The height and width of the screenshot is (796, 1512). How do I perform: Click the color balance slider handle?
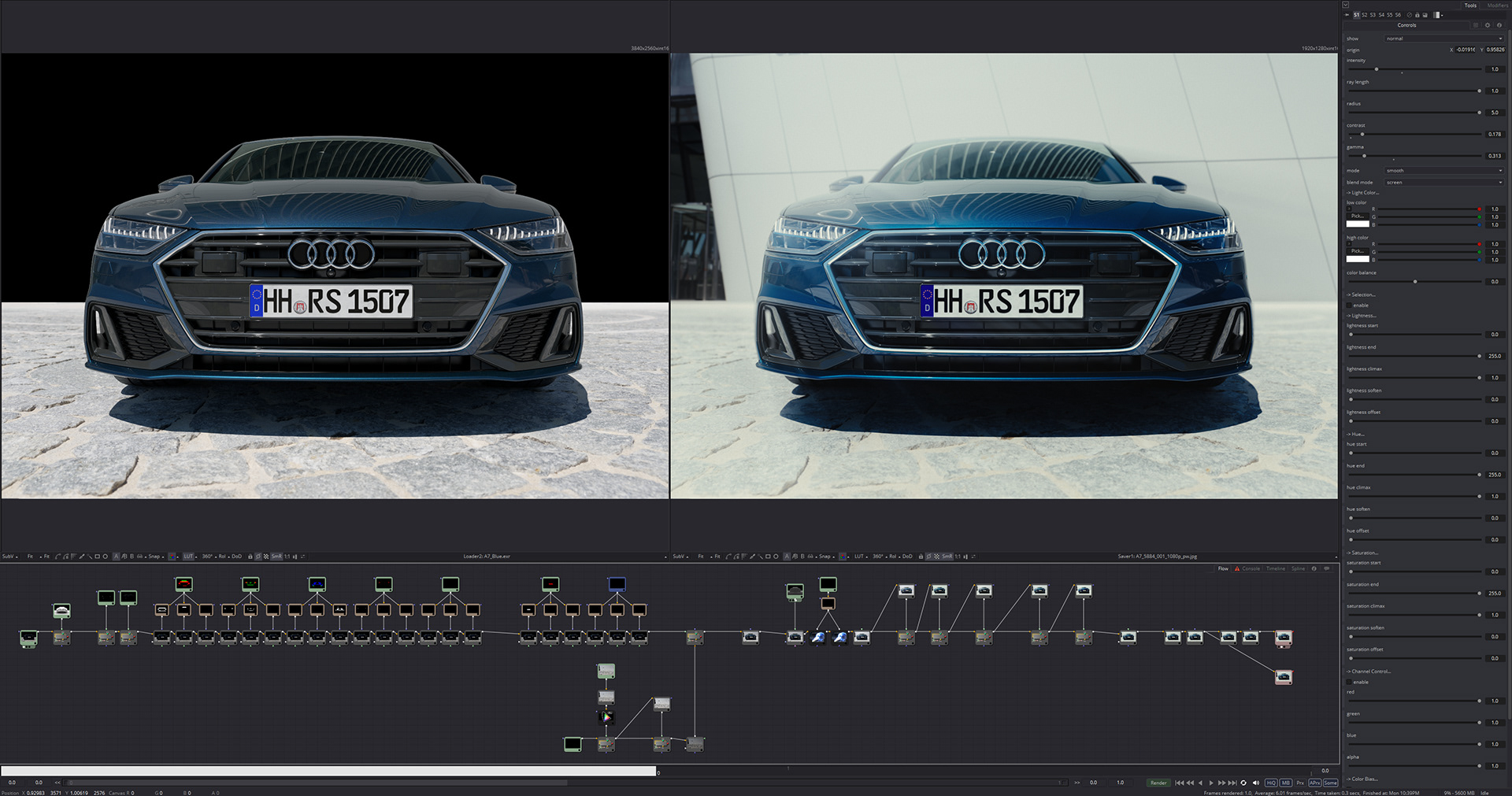(x=1415, y=281)
